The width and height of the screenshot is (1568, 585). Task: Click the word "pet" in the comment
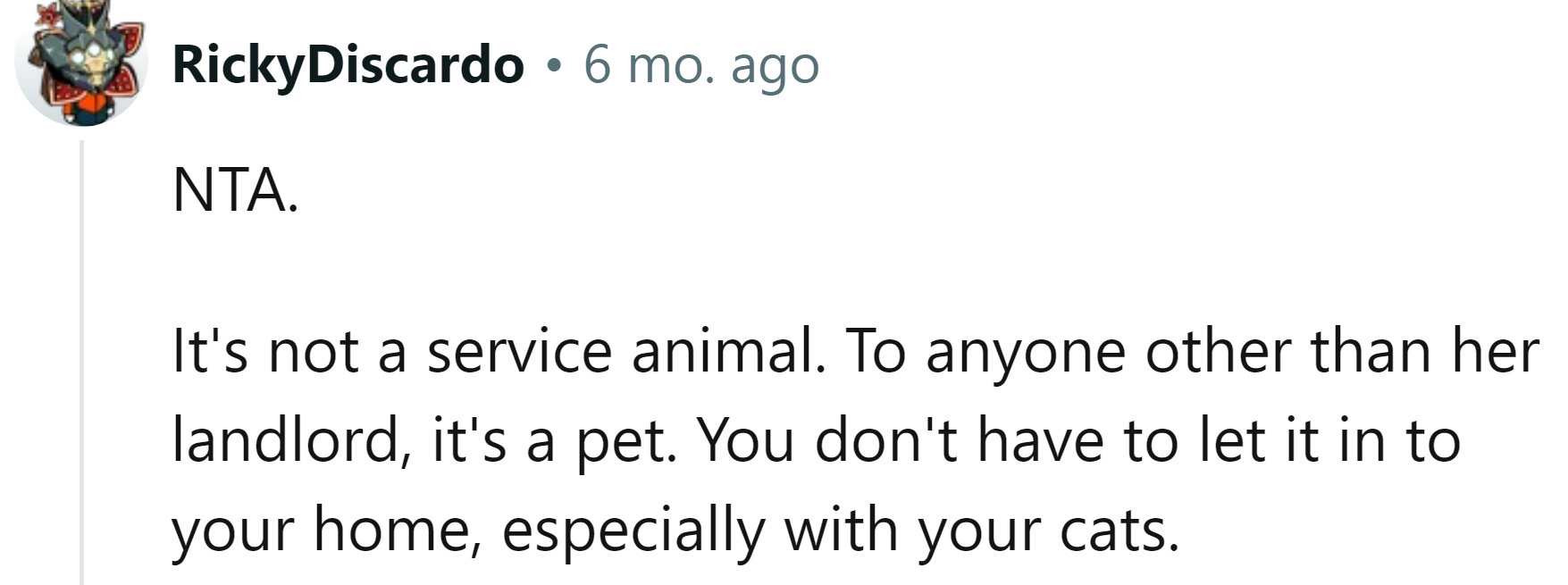(x=625, y=442)
